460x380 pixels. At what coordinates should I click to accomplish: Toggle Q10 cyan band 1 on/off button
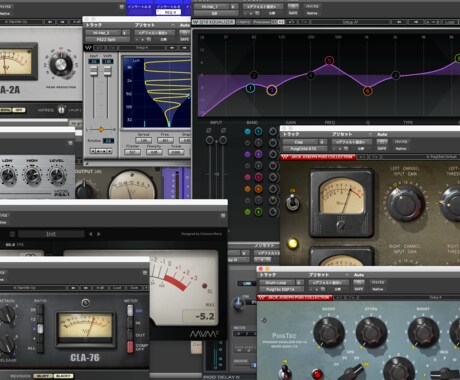(x=247, y=132)
